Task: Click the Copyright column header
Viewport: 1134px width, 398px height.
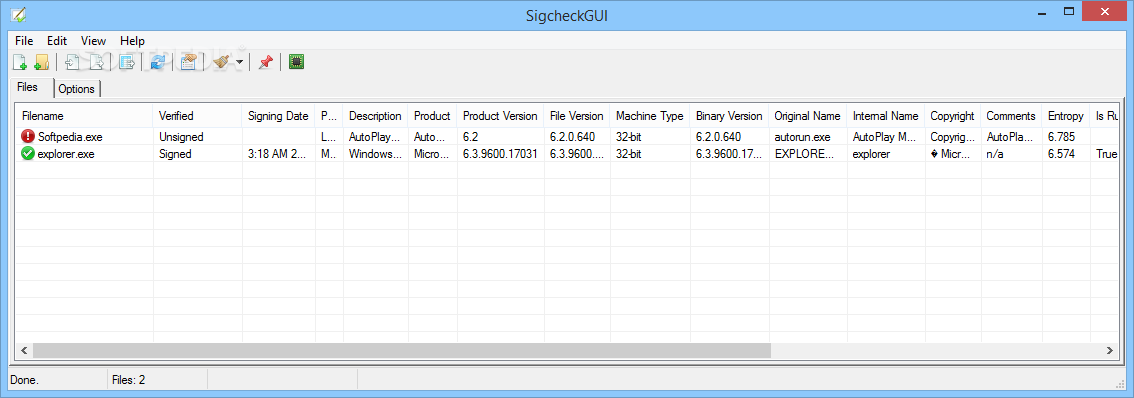Action: 952,116
